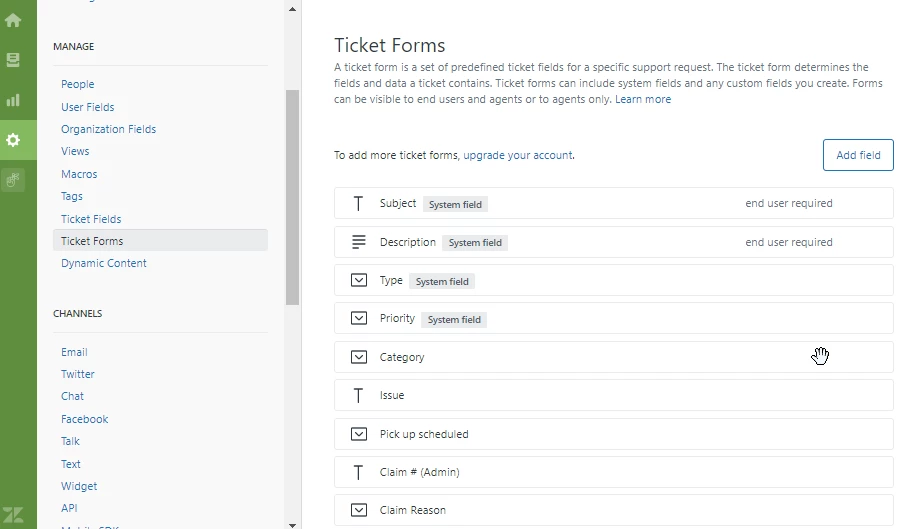
Task: Open the apps icon below the gear
Action: 13,180
